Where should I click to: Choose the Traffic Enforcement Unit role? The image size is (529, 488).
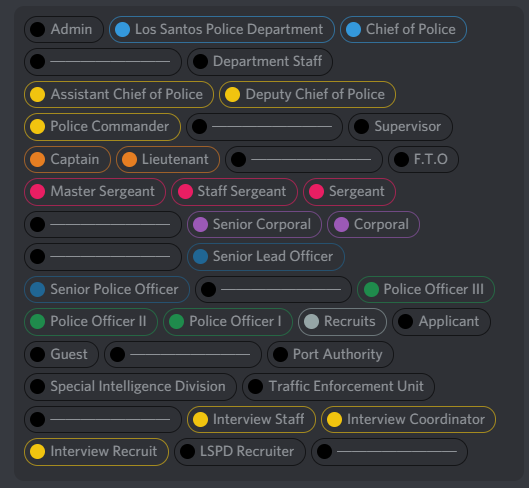[x=338, y=387]
